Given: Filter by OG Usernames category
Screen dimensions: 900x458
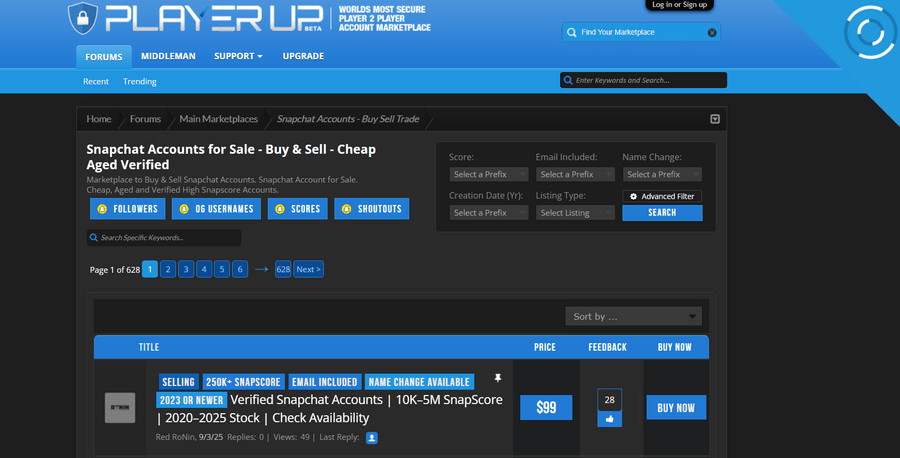Looking at the screenshot, I should (216, 209).
